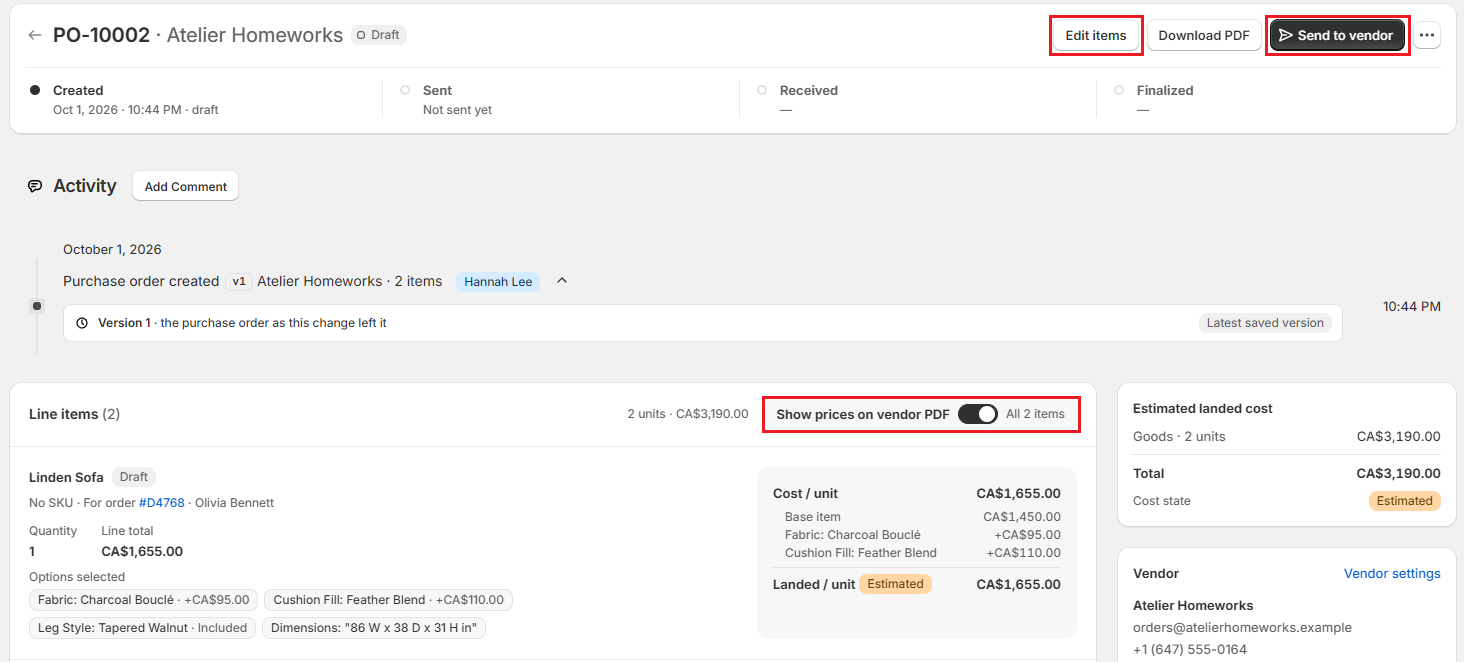Click the Base item CA$1,450.00 value
Screen dimensions: 1464x662
click(x=1022, y=517)
